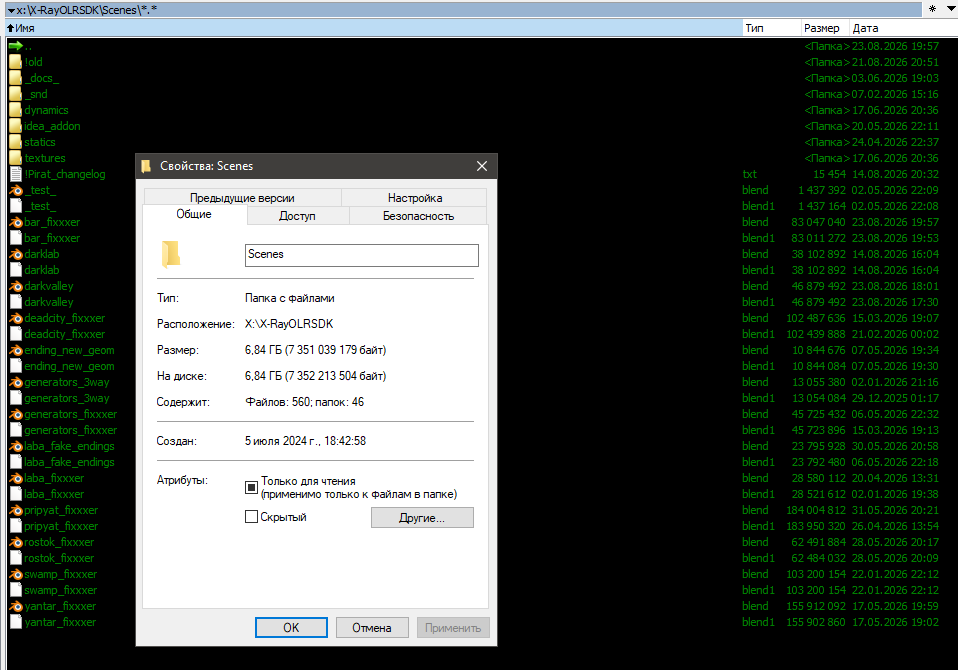Click Blender icon of darklab blend file
The width and height of the screenshot is (958, 670).
pyautogui.click(x=16, y=254)
